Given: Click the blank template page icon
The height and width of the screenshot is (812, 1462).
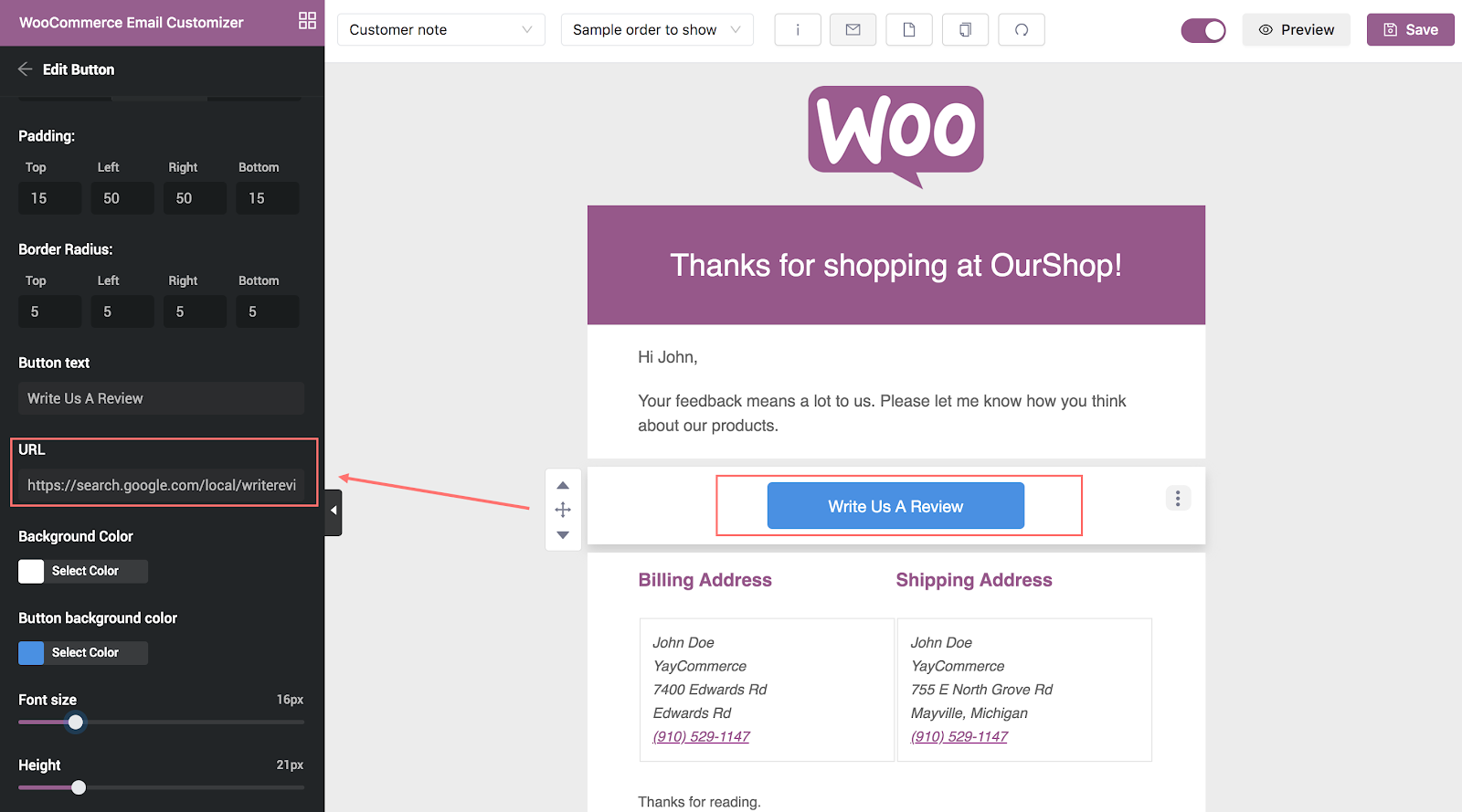Looking at the screenshot, I should pos(909,30).
